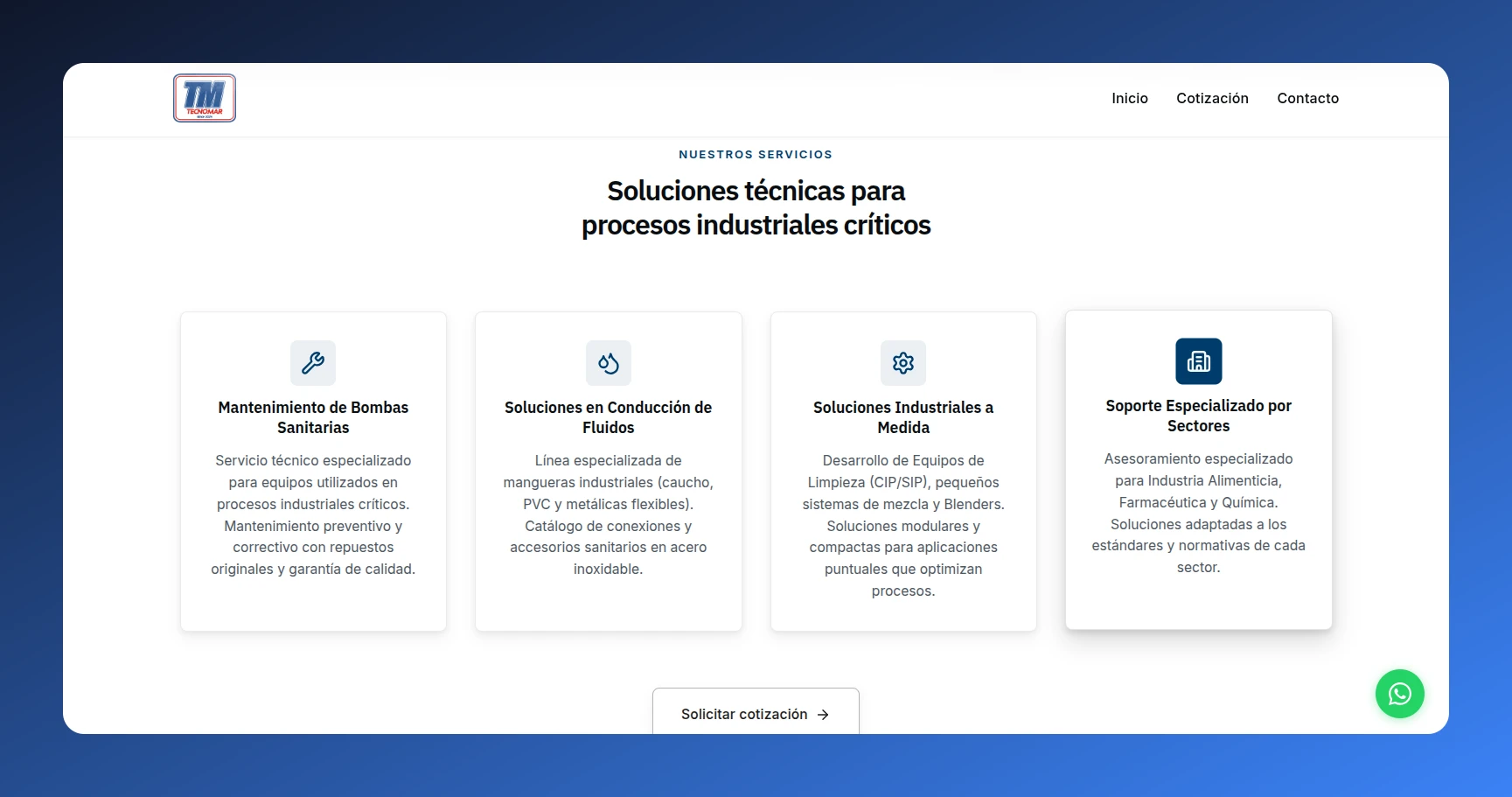Click the Solicitar cotización button
The width and height of the screenshot is (1512, 797).
point(756,712)
